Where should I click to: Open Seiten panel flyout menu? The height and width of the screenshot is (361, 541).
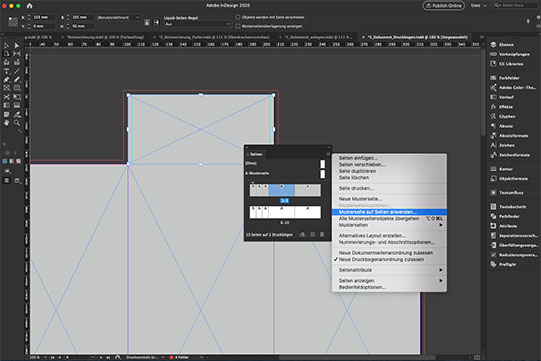point(328,154)
